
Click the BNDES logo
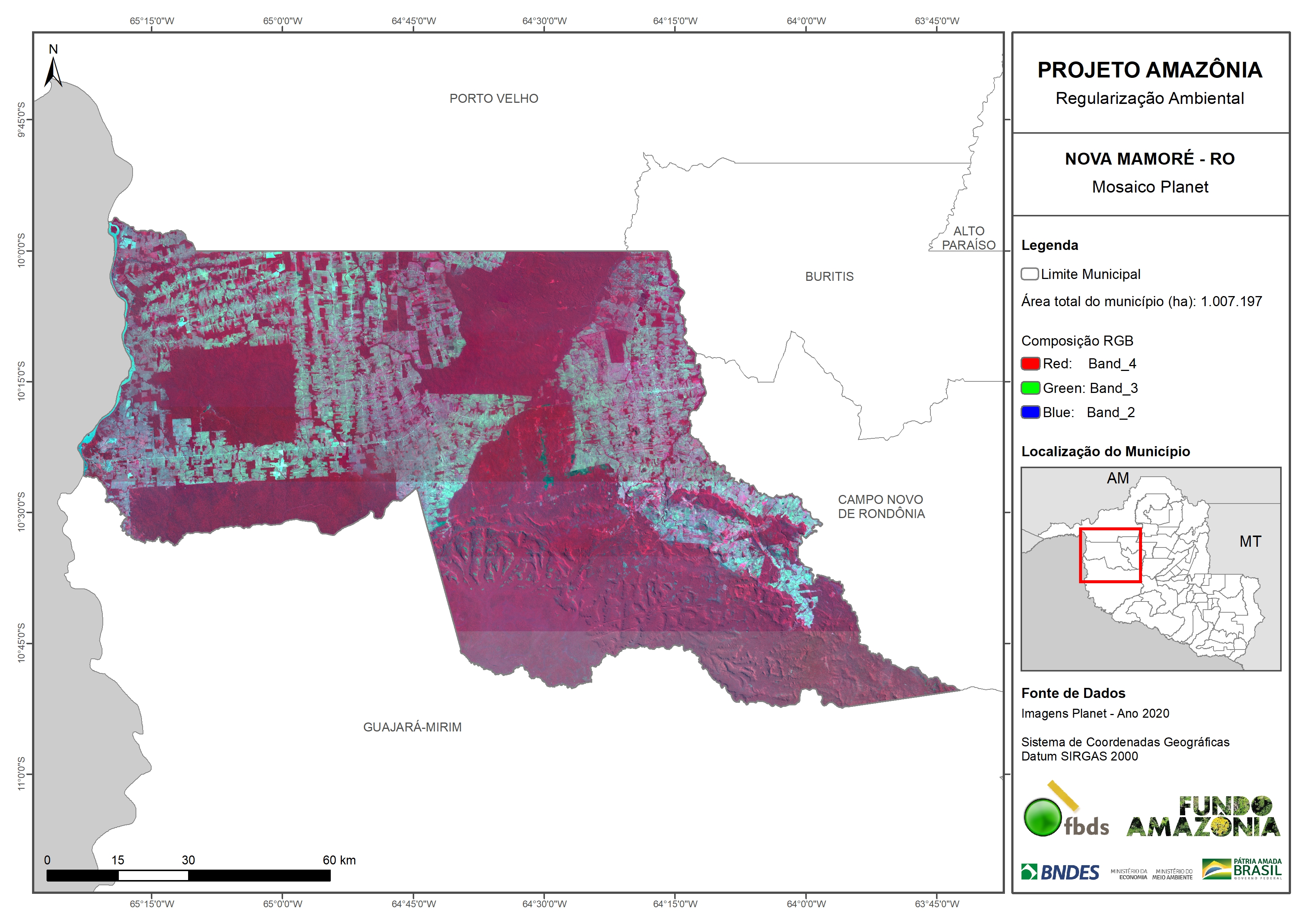point(1060,872)
